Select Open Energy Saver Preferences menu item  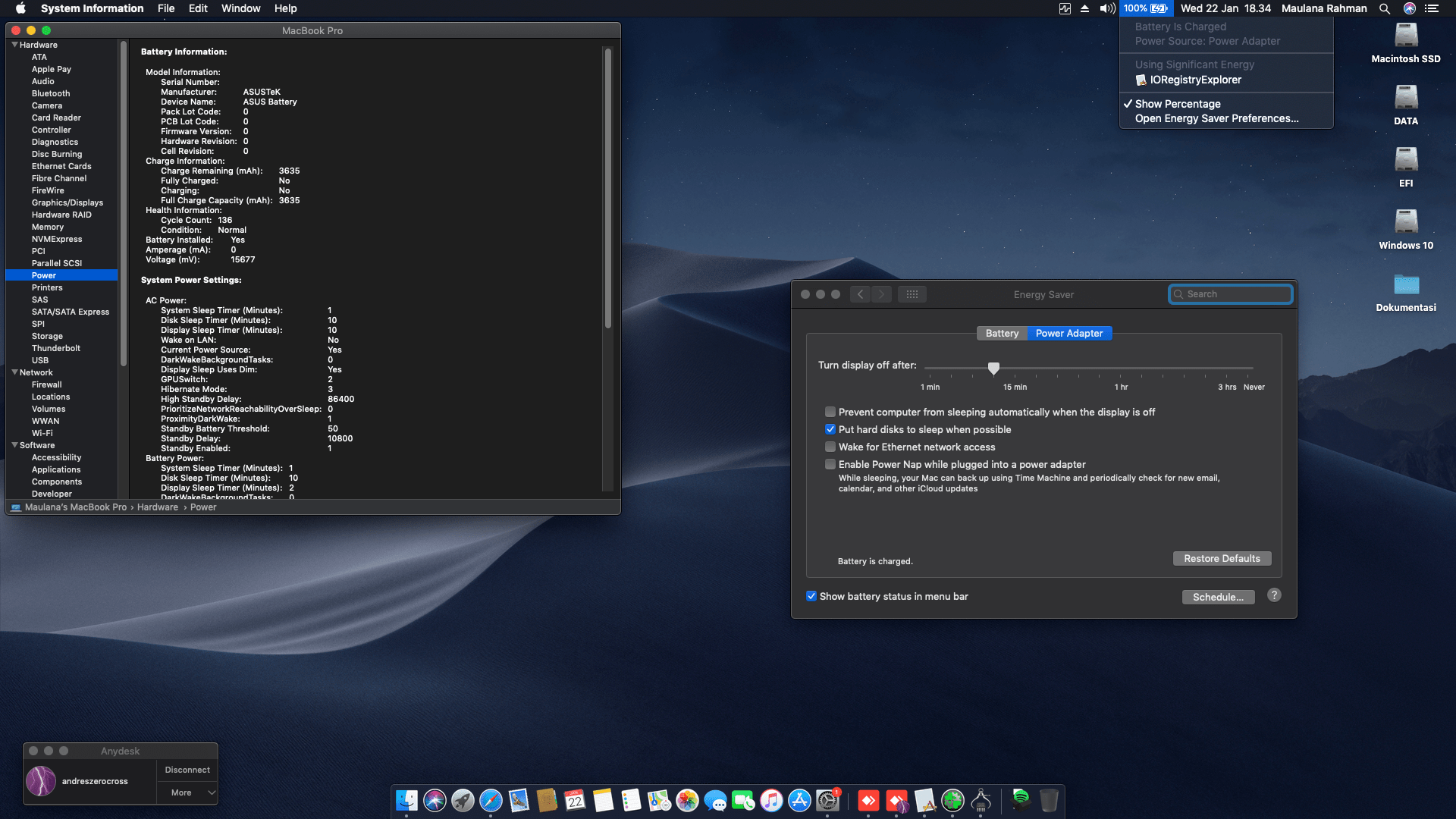click(x=1216, y=118)
